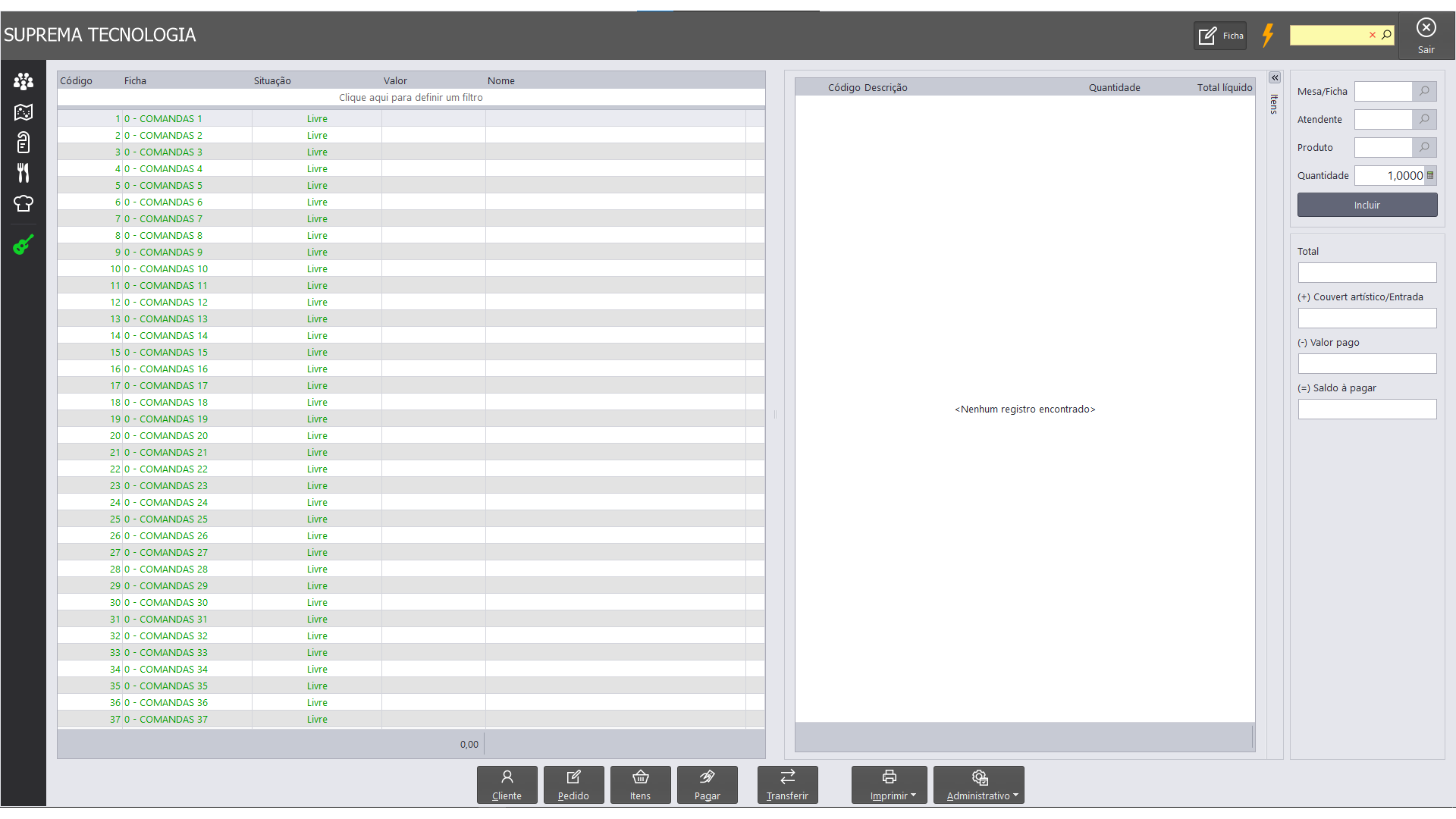Screen dimensions: 1456x819
Task: Open Produto lookup magnifier
Action: (1425, 147)
